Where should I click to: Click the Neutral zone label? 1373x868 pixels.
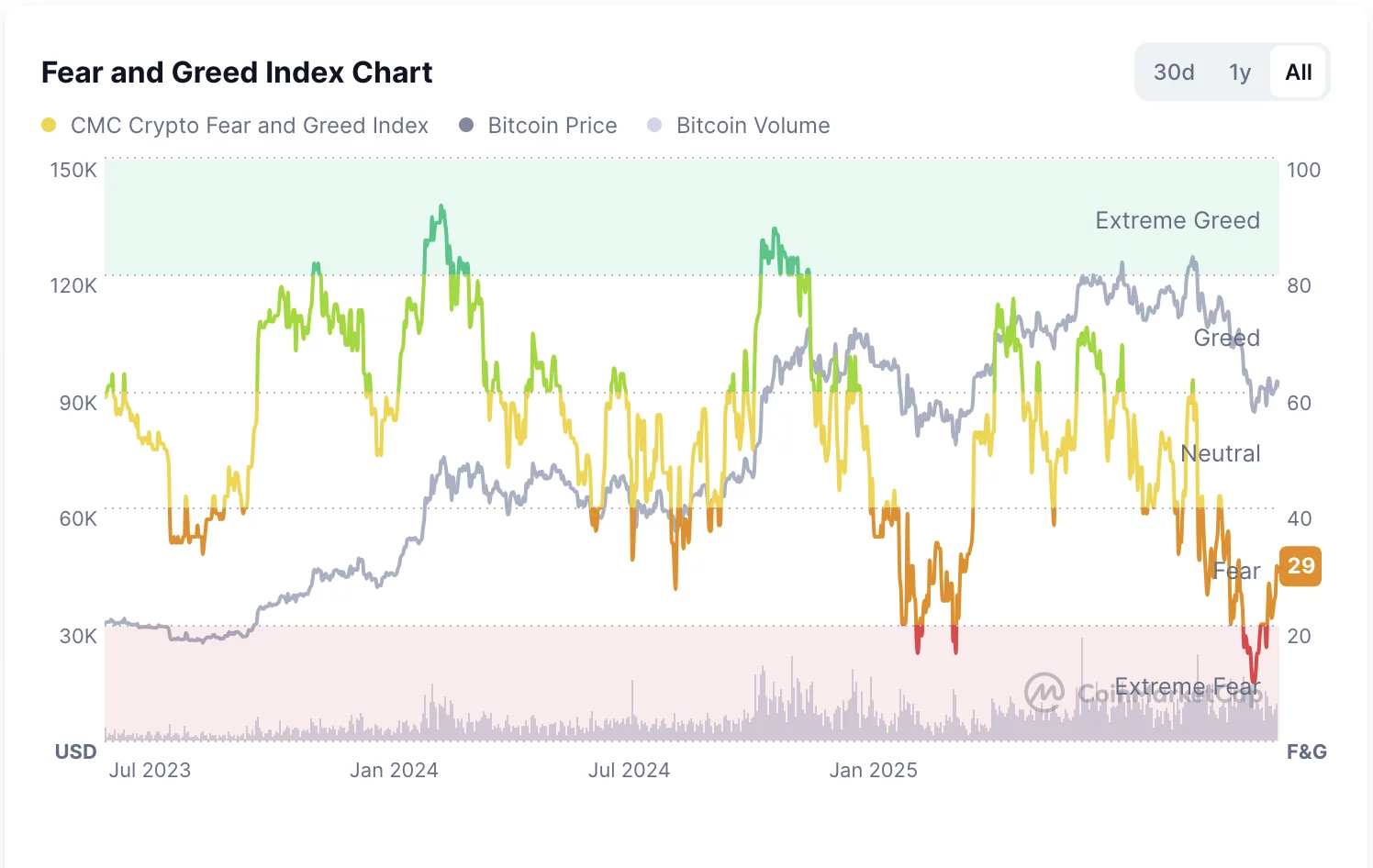point(1221,453)
